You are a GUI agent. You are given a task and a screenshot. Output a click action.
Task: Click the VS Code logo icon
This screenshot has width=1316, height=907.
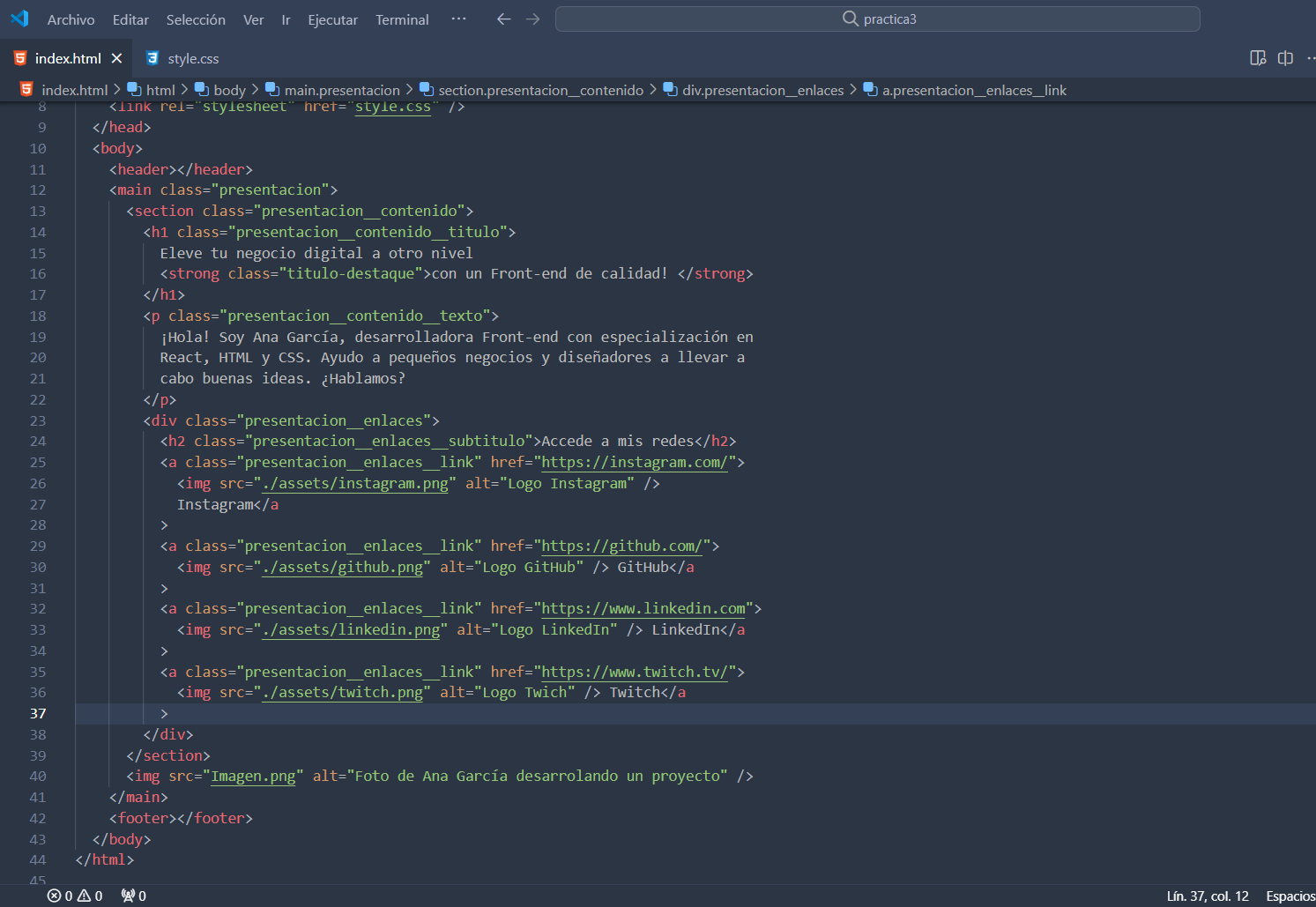pyautogui.click(x=19, y=19)
